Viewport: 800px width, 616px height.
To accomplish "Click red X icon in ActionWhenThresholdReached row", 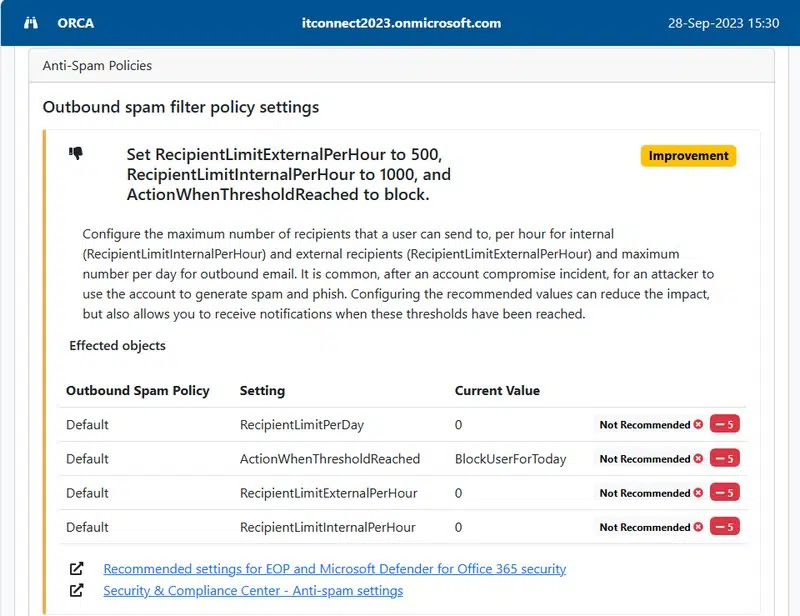I will (x=698, y=459).
